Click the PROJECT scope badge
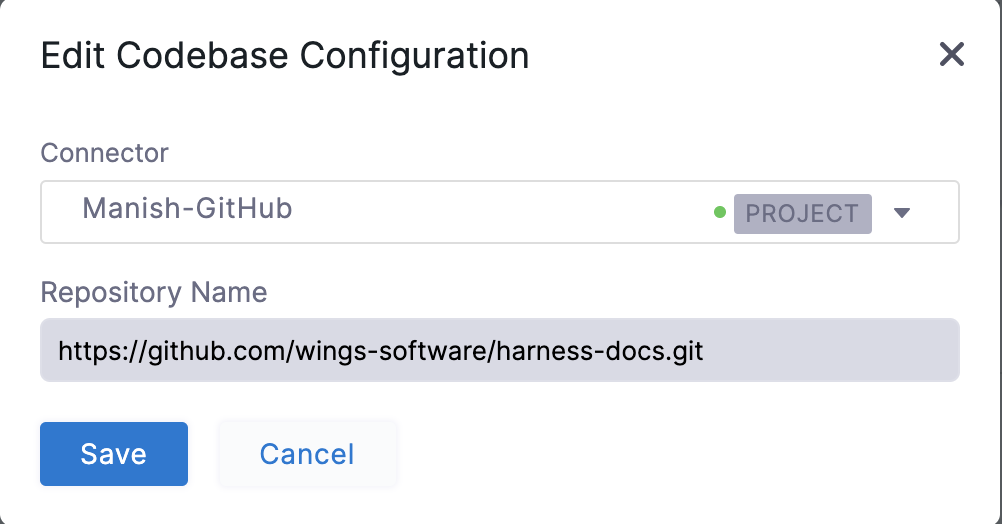This screenshot has width=1002, height=524. [x=803, y=213]
